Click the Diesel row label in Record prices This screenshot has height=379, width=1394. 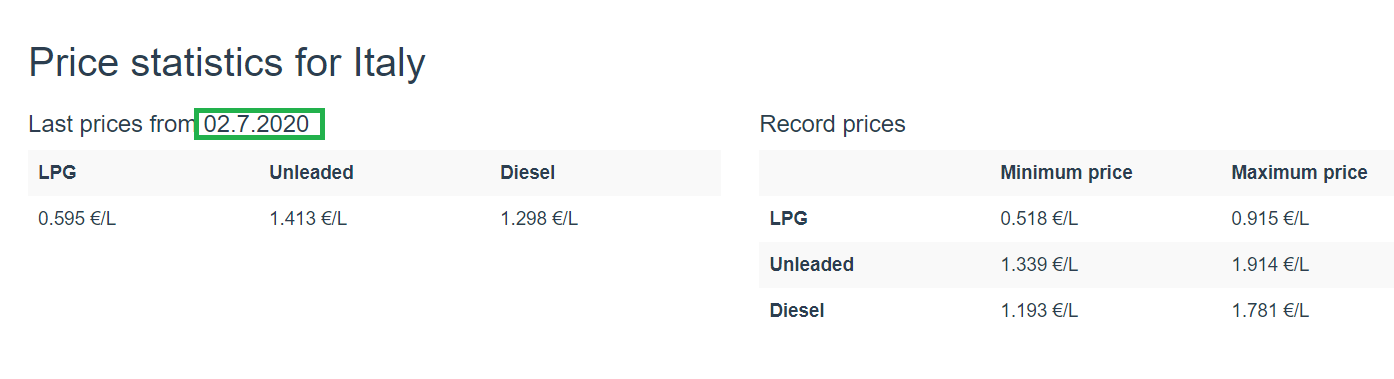click(x=797, y=310)
